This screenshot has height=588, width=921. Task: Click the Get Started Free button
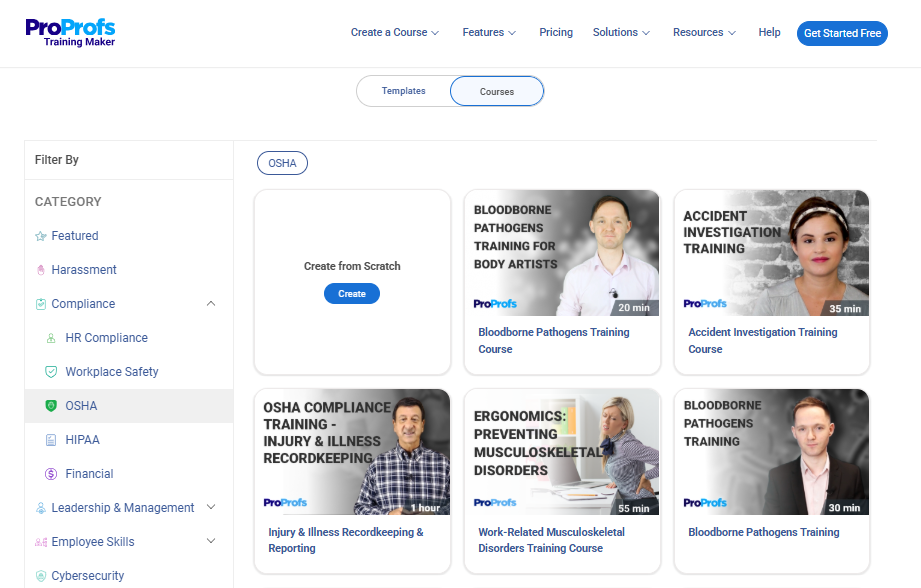(842, 33)
